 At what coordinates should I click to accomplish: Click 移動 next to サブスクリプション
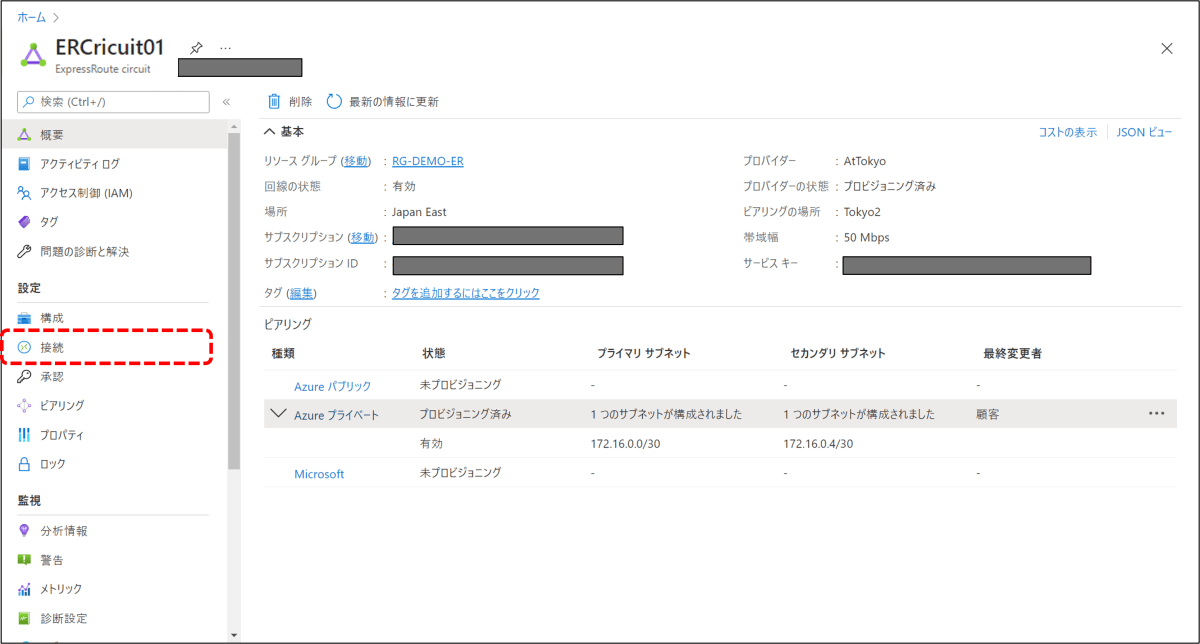363,237
